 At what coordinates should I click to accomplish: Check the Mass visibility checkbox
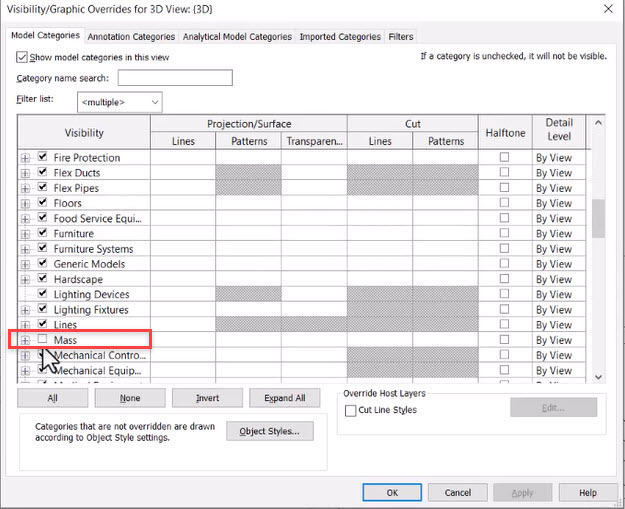tap(42, 339)
